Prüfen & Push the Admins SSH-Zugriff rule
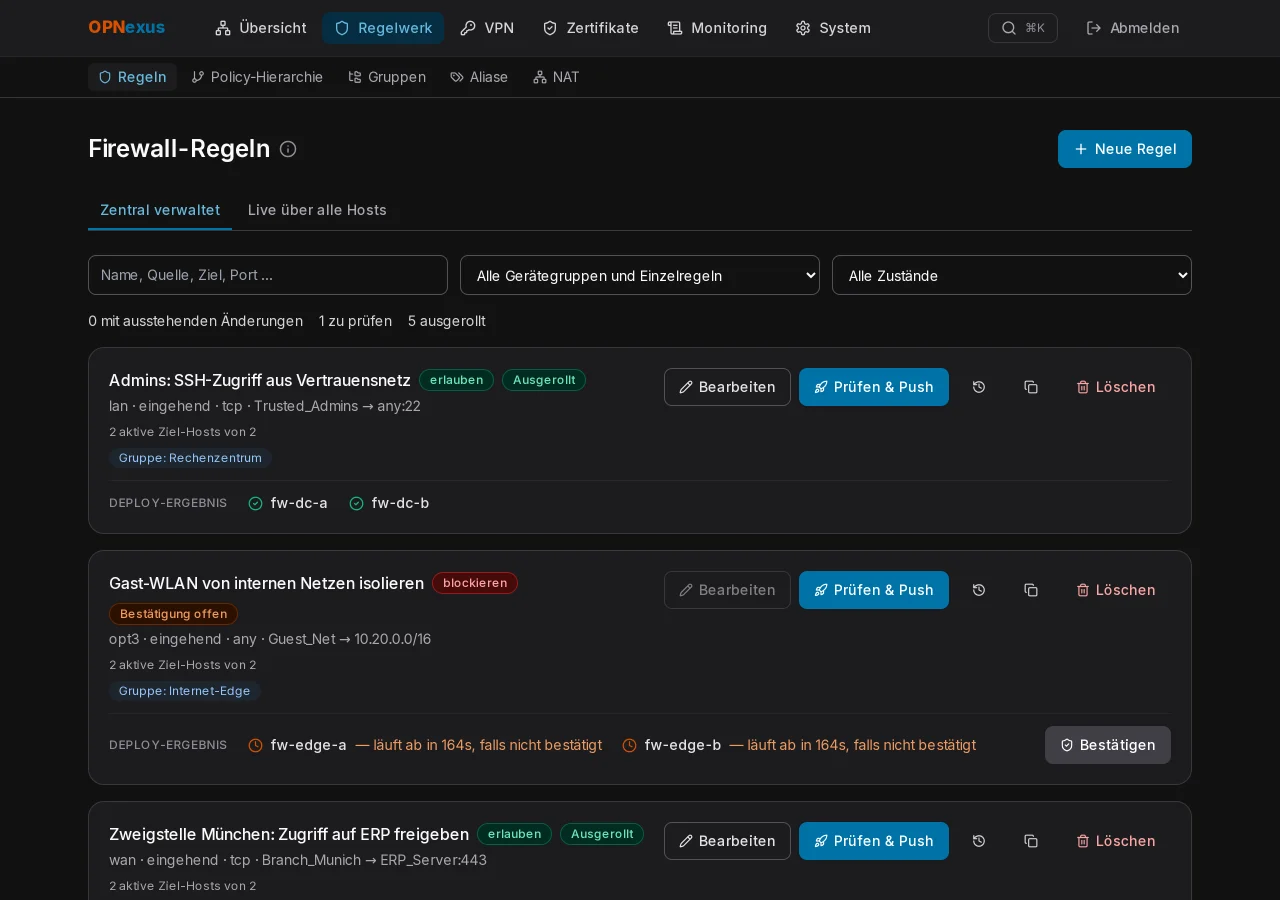The width and height of the screenshot is (1280, 900). tap(874, 387)
